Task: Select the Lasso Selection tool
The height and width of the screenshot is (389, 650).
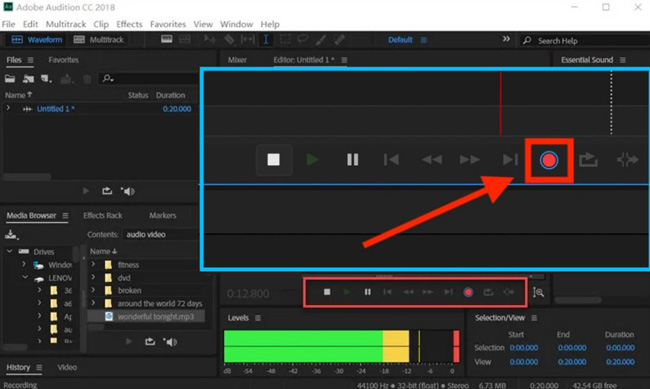Action: (x=303, y=39)
